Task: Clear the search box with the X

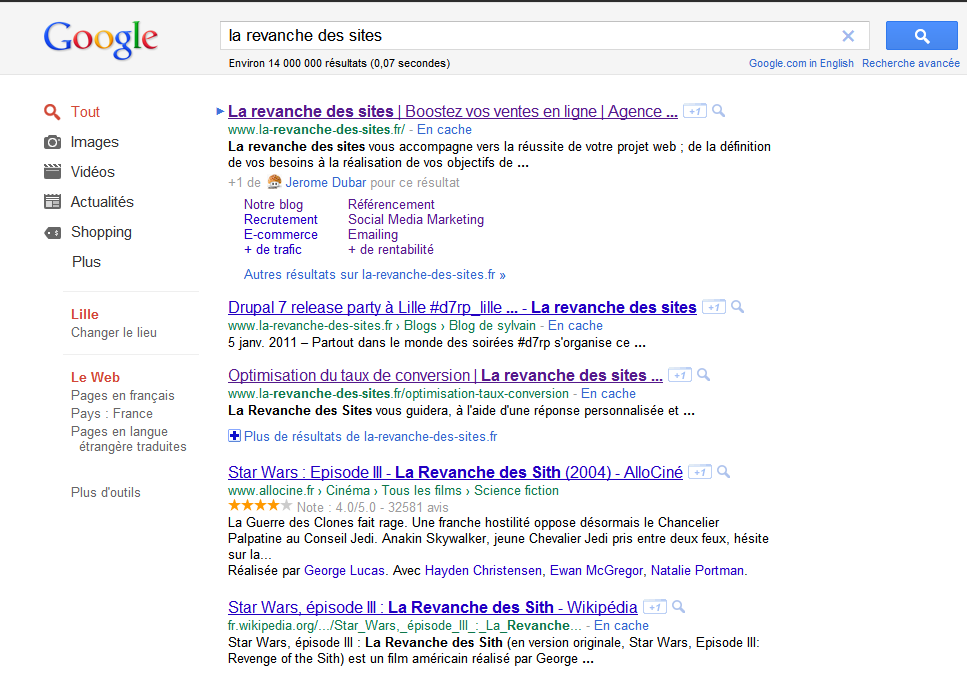Action: pyautogui.click(x=848, y=36)
